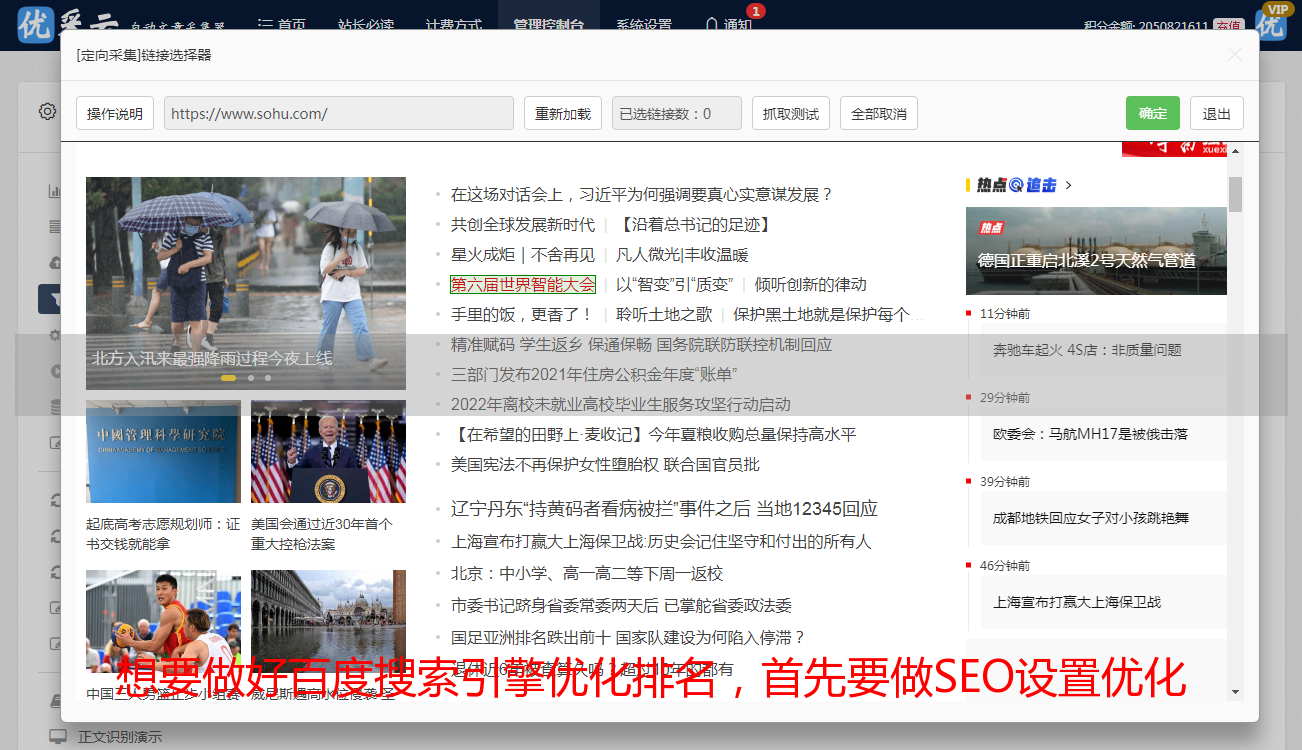Click the 抓取测试 button
The width and height of the screenshot is (1302, 750).
790,113
